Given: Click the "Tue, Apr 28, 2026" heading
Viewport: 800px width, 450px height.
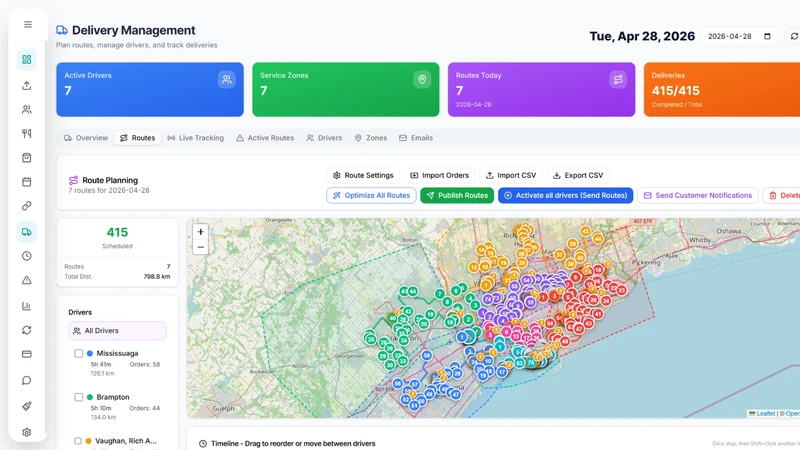Looking at the screenshot, I should 642,36.
